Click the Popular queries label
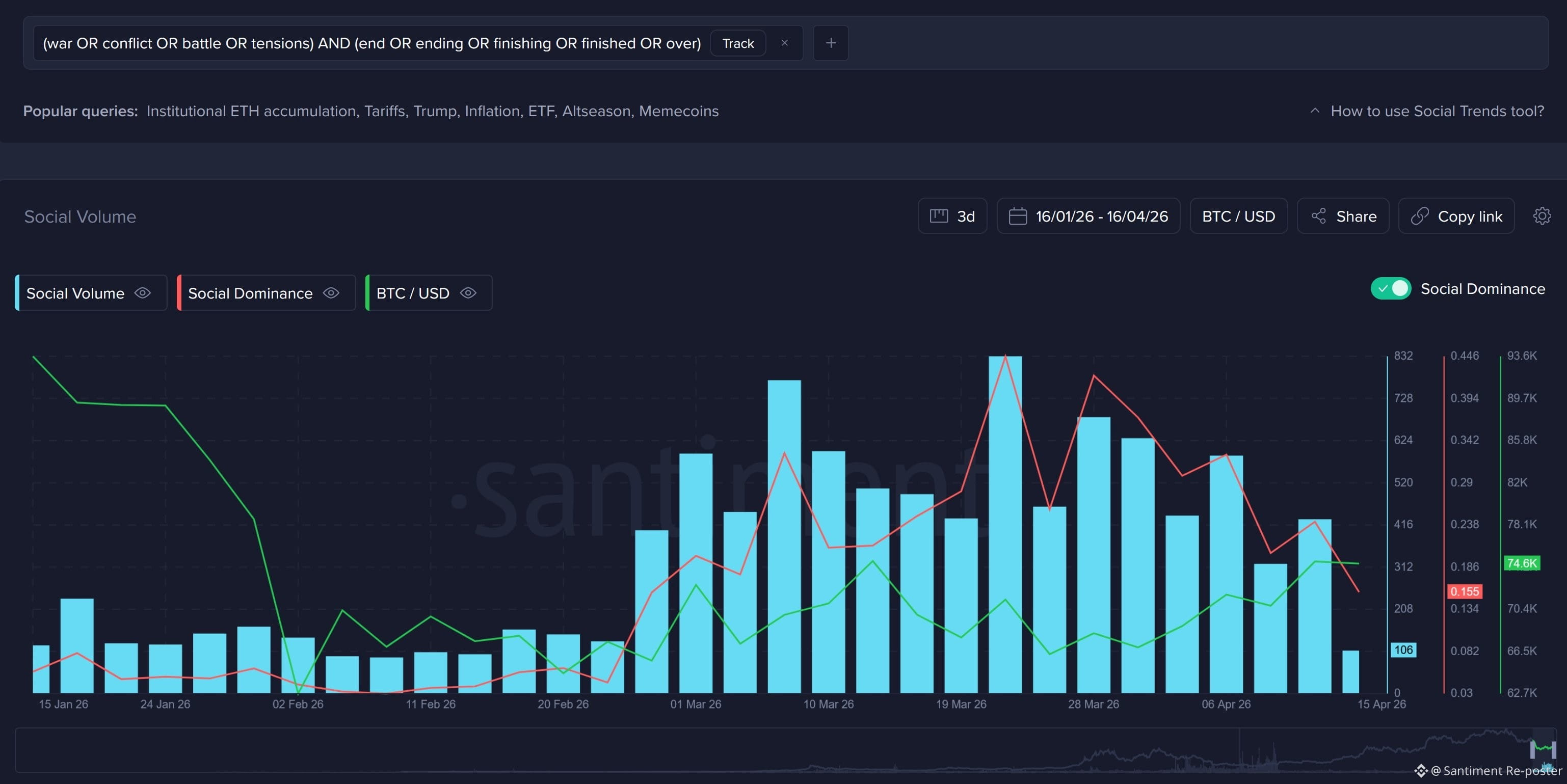The height and width of the screenshot is (784, 1567). 81,111
